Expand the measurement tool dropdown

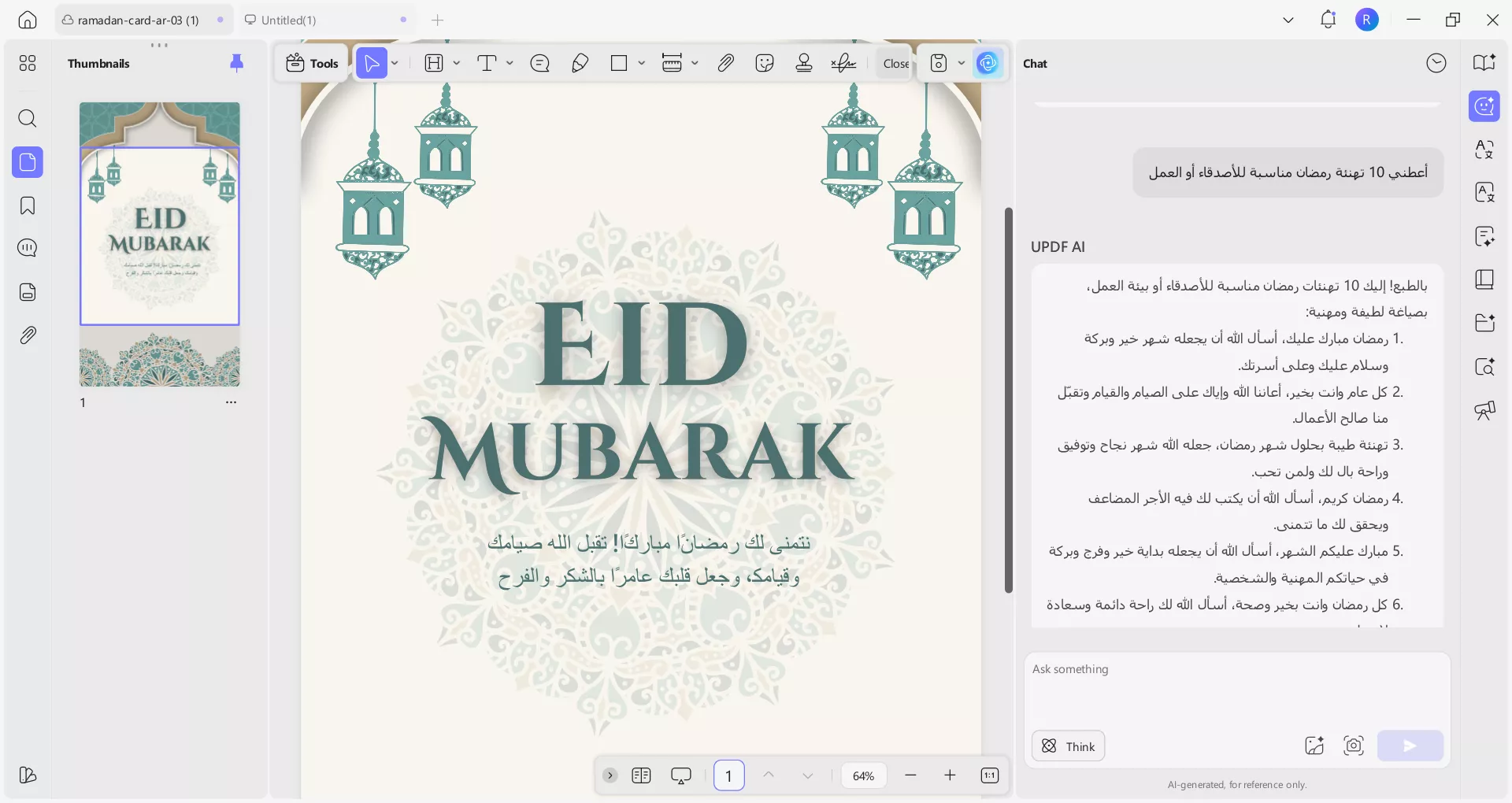click(x=695, y=63)
